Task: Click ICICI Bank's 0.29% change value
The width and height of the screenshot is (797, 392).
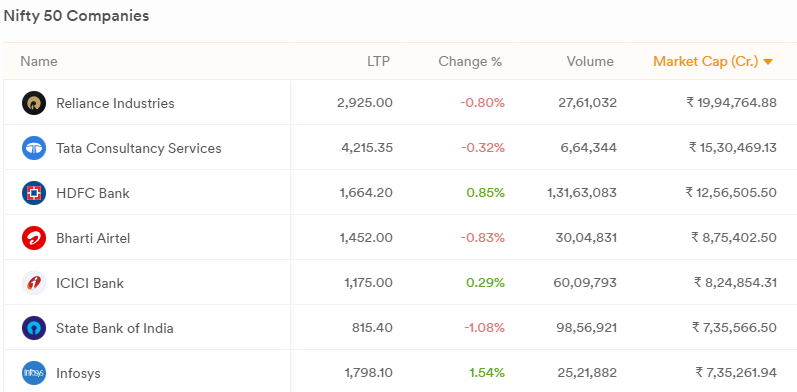Action: pos(486,283)
